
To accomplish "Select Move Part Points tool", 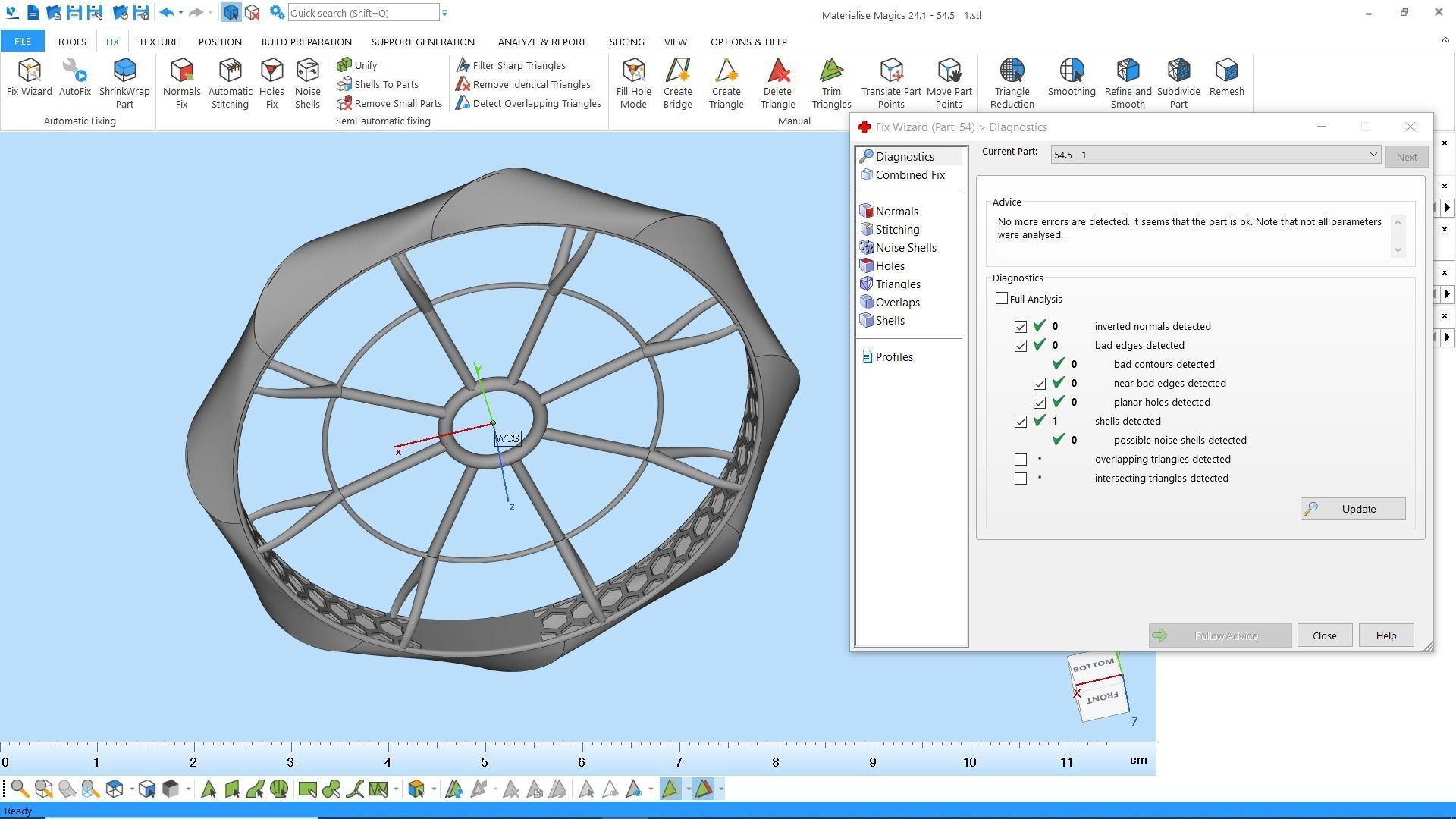I will pos(949,83).
